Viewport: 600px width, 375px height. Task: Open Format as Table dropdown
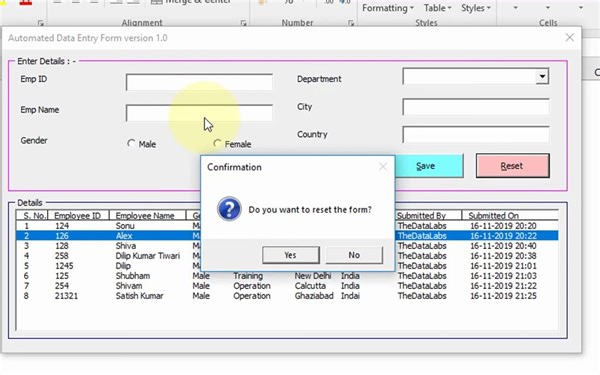coord(437,8)
